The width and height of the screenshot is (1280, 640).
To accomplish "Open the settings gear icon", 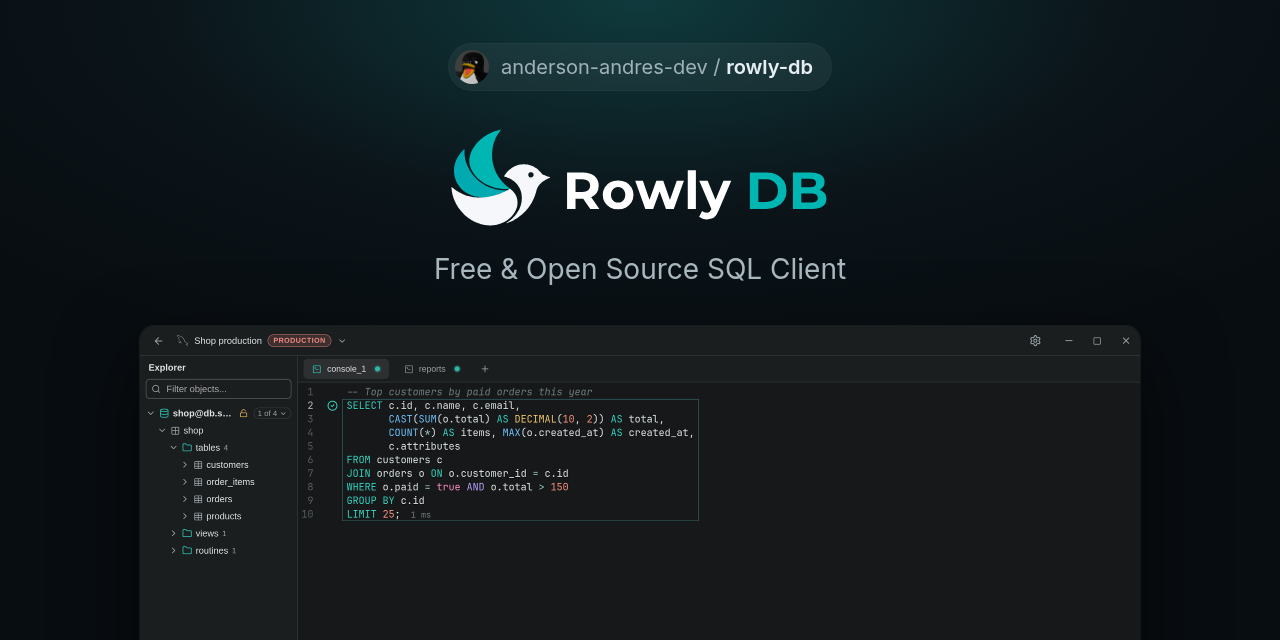I will [x=1035, y=341].
